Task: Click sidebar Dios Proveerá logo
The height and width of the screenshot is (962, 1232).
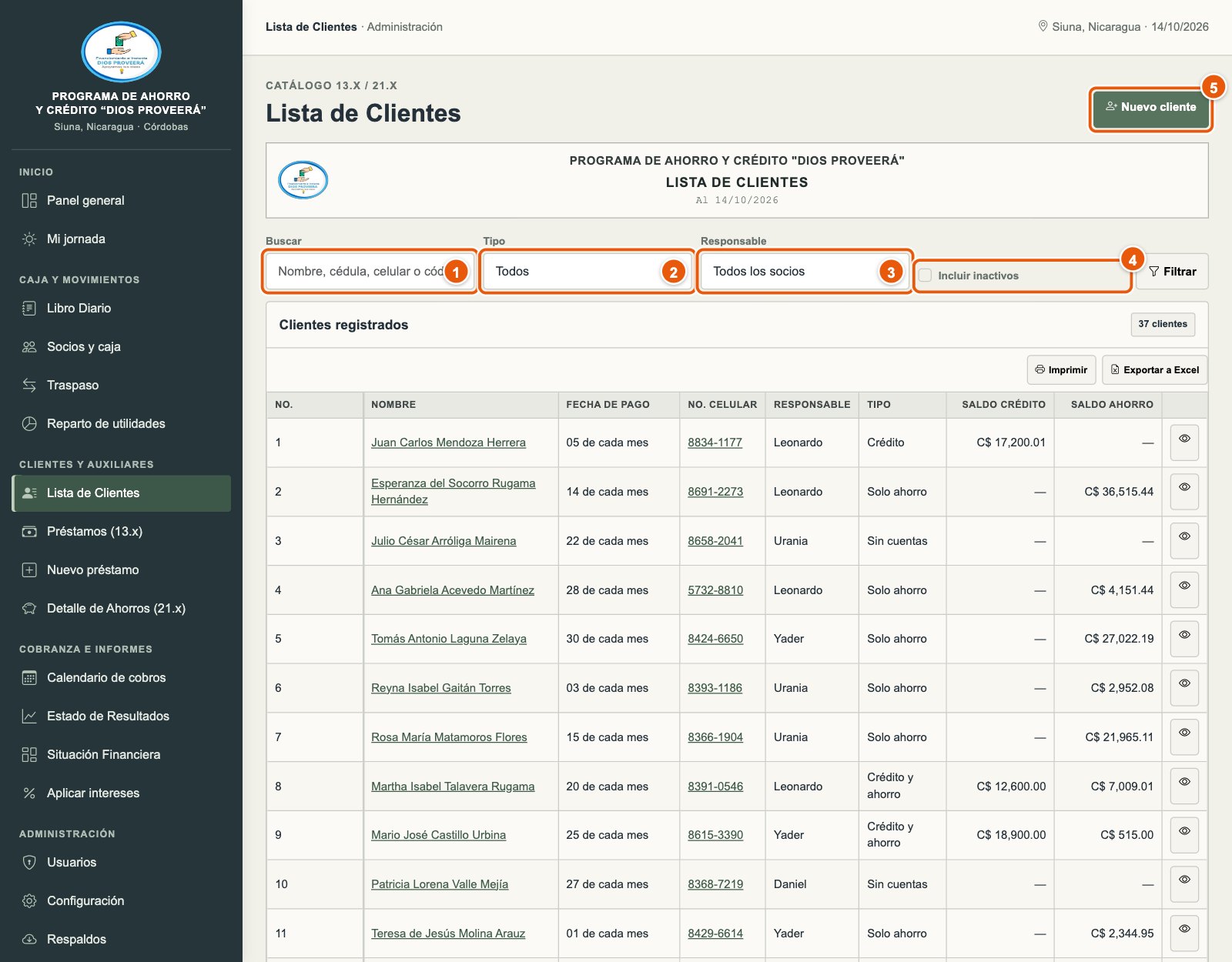Action: click(x=121, y=52)
